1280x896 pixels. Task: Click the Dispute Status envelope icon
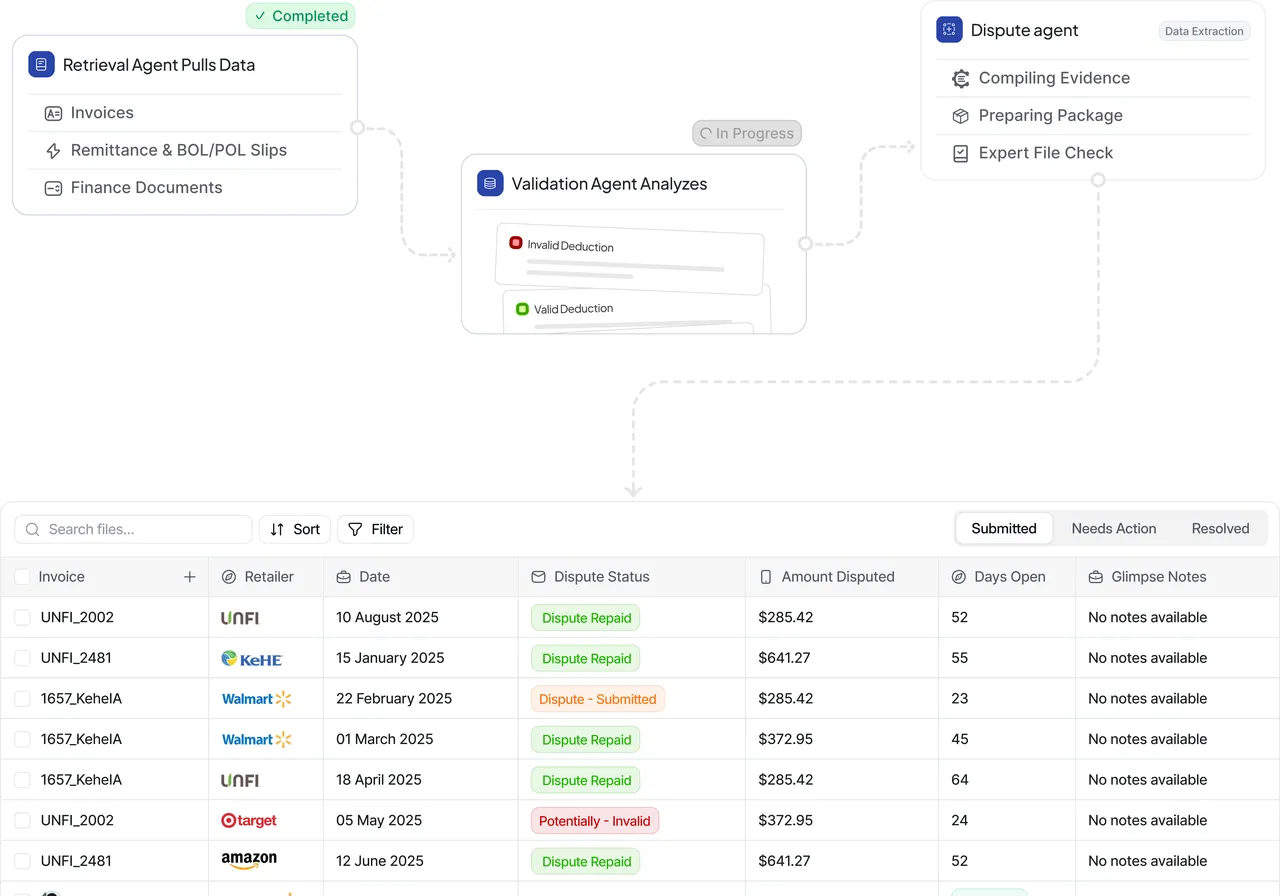point(538,577)
